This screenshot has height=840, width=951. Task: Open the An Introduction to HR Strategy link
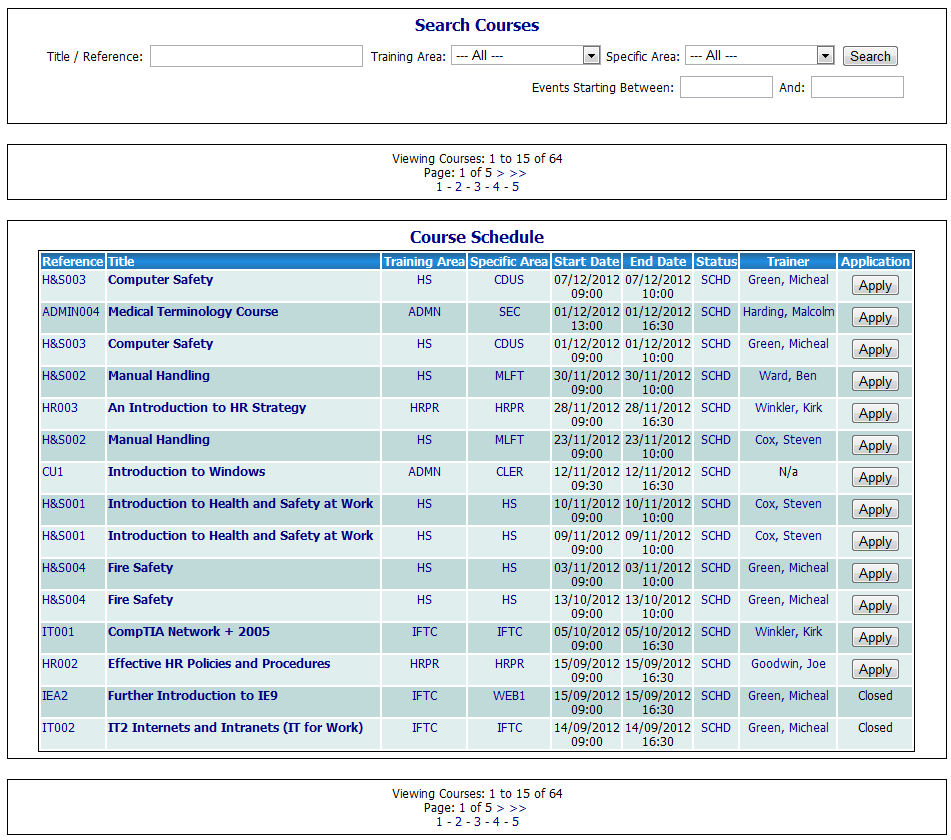[x=207, y=408]
